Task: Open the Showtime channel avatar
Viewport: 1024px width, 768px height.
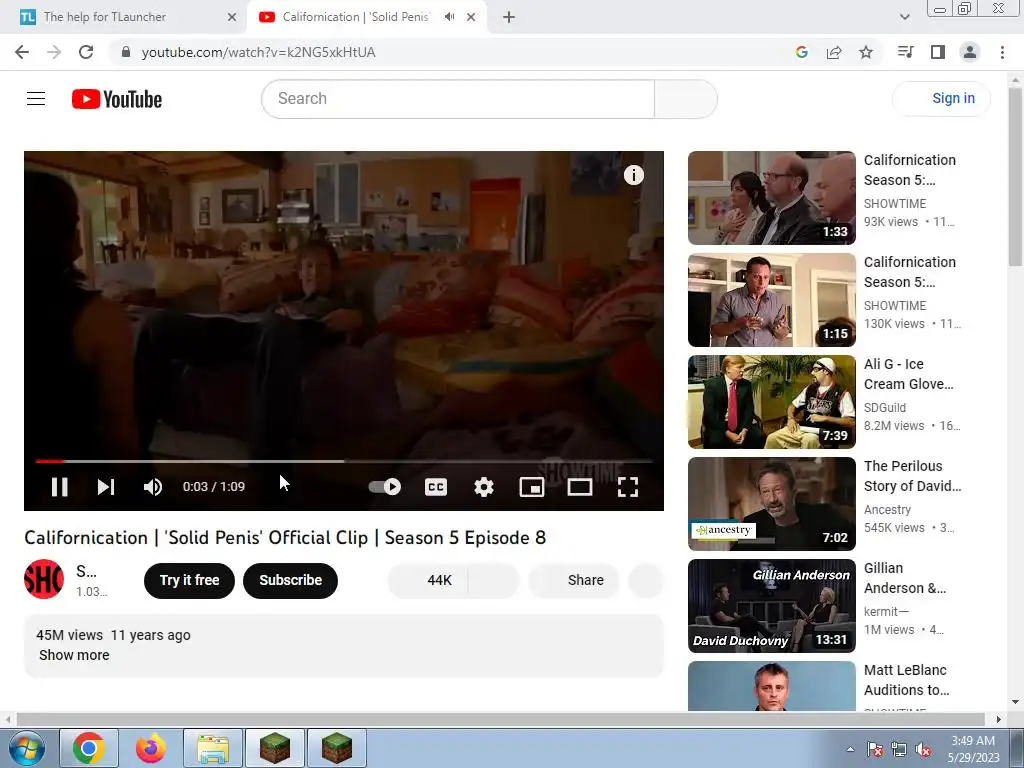Action: point(44,579)
